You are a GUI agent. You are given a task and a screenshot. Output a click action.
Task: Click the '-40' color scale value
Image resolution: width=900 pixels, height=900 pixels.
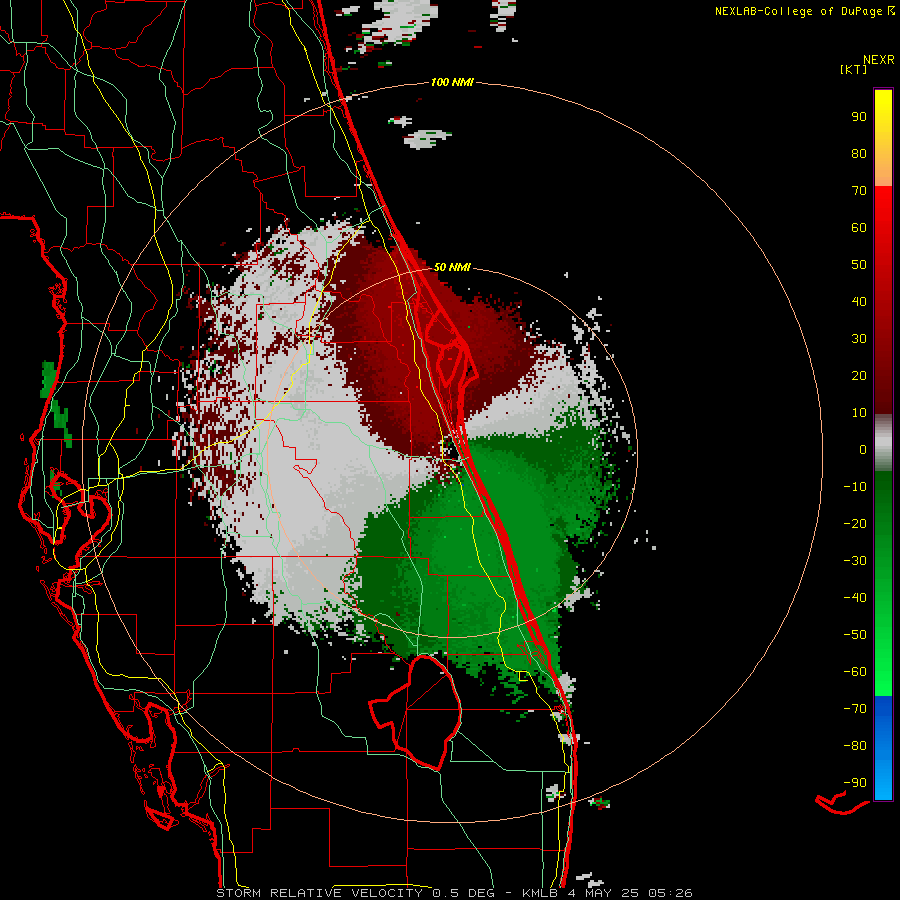coord(855,598)
